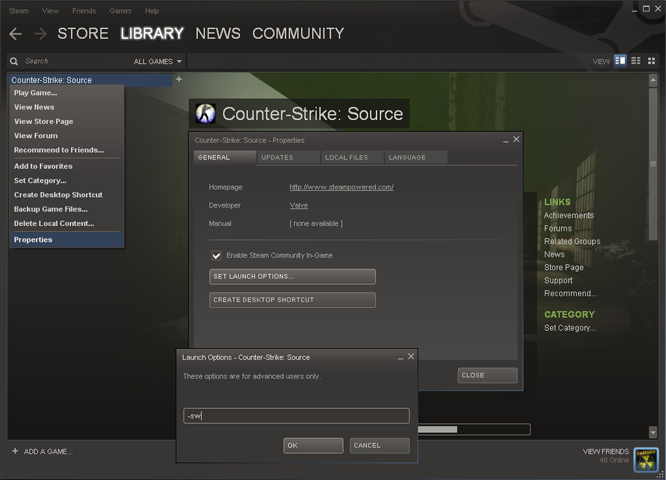Click the Close button in Properties

click(487, 376)
